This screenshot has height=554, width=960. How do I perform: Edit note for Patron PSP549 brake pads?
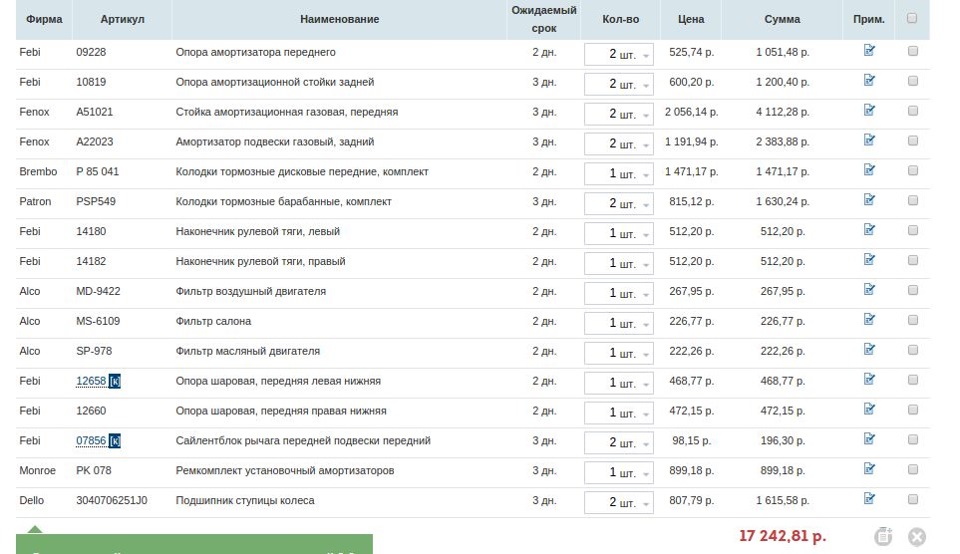tap(869, 200)
